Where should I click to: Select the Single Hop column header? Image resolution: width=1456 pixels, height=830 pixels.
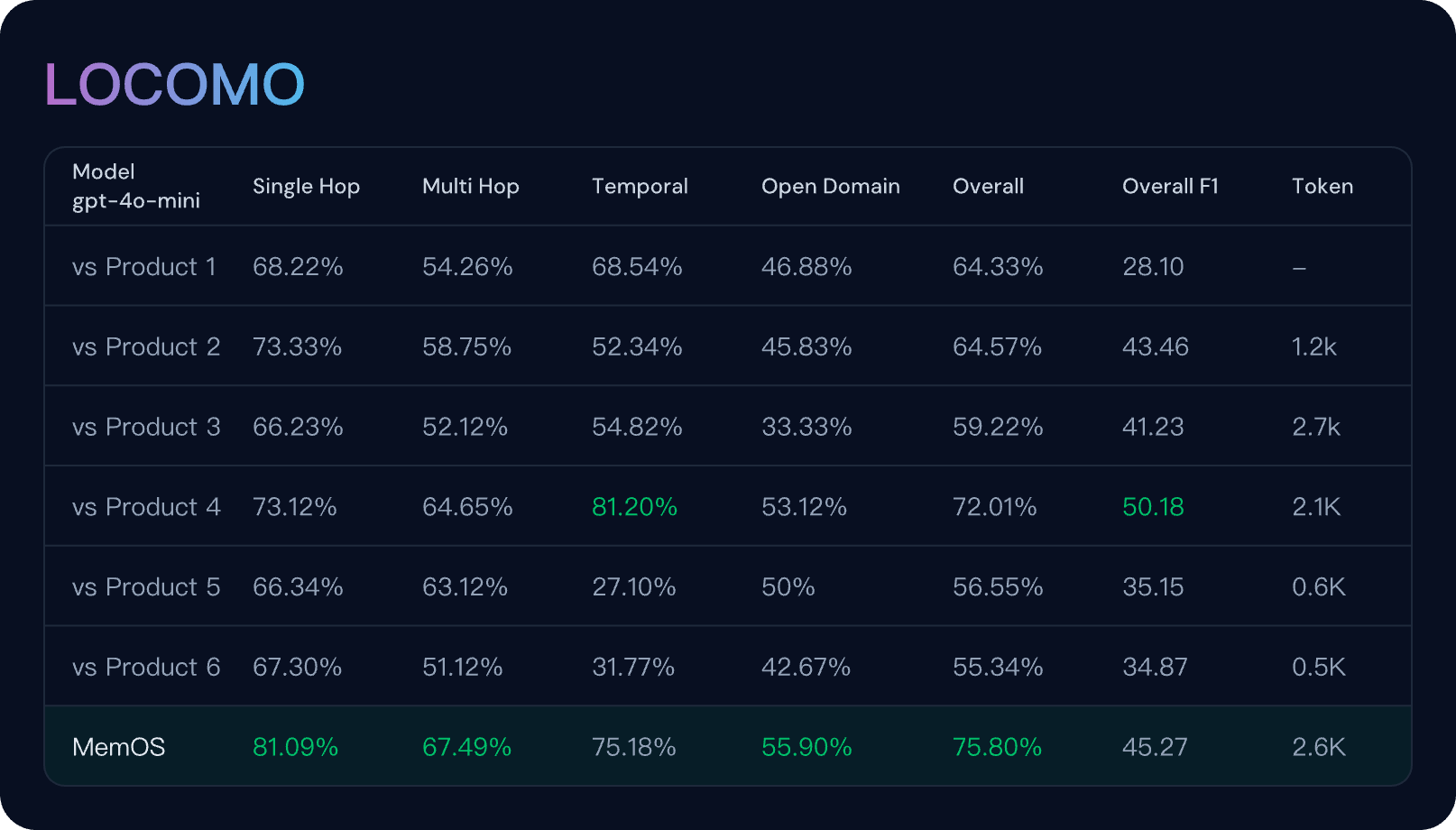pyautogui.click(x=306, y=187)
